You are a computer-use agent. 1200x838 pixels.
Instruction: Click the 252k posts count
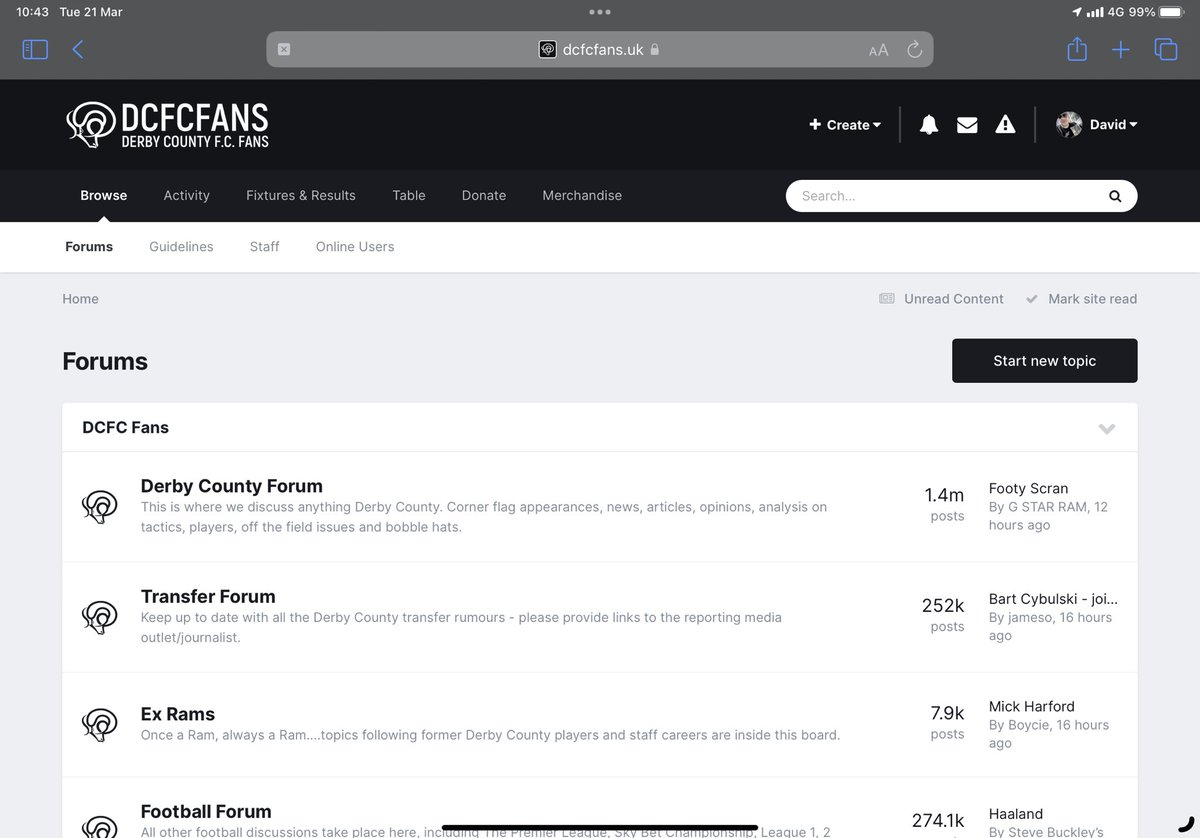pos(943,605)
